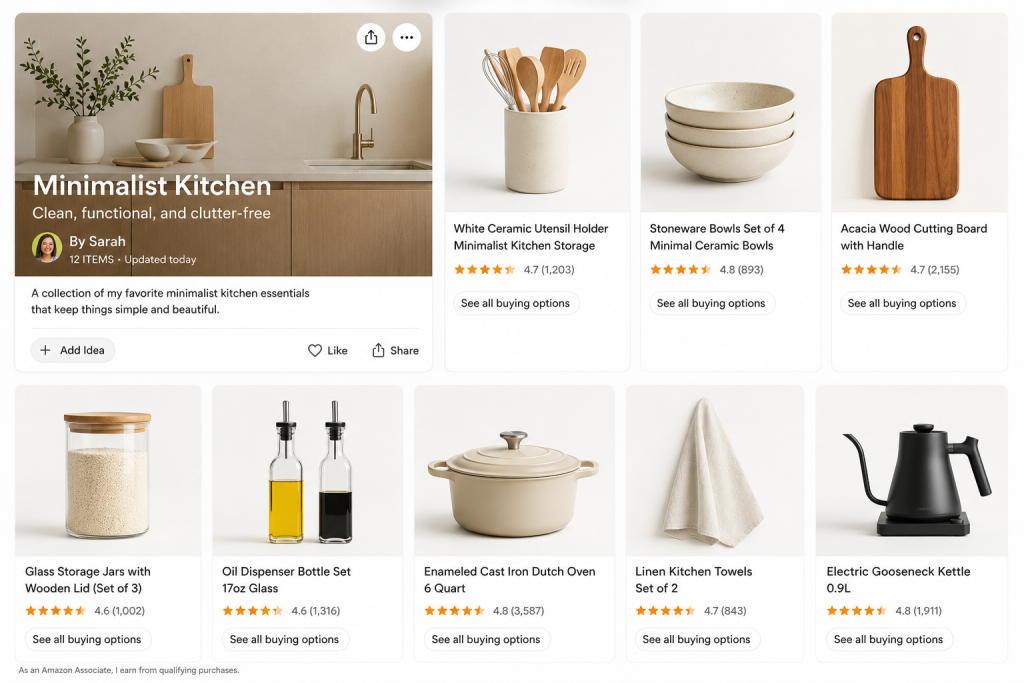See buying options for Electric Gooseneck Kettle
Screen dimensions: 1024x683
888,639
